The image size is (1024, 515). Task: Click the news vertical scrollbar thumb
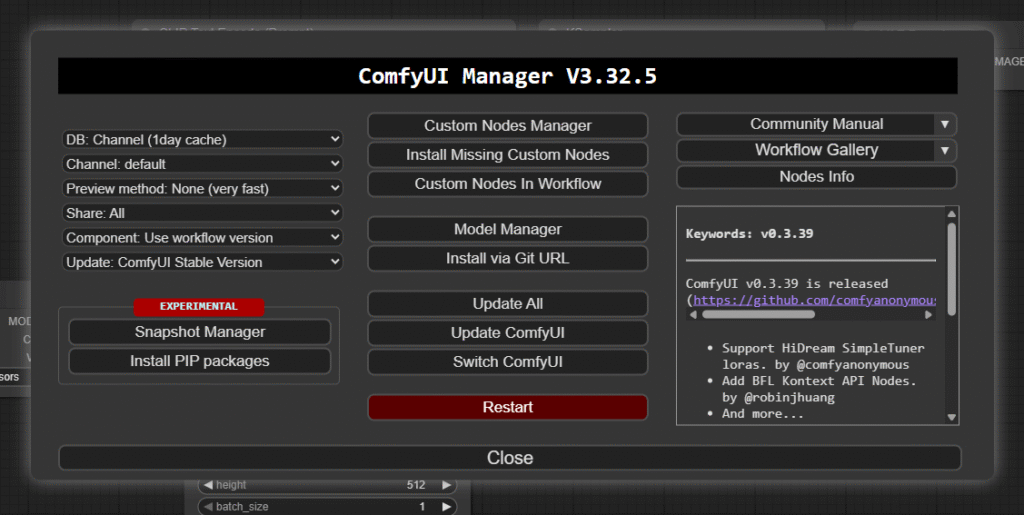[952, 270]
